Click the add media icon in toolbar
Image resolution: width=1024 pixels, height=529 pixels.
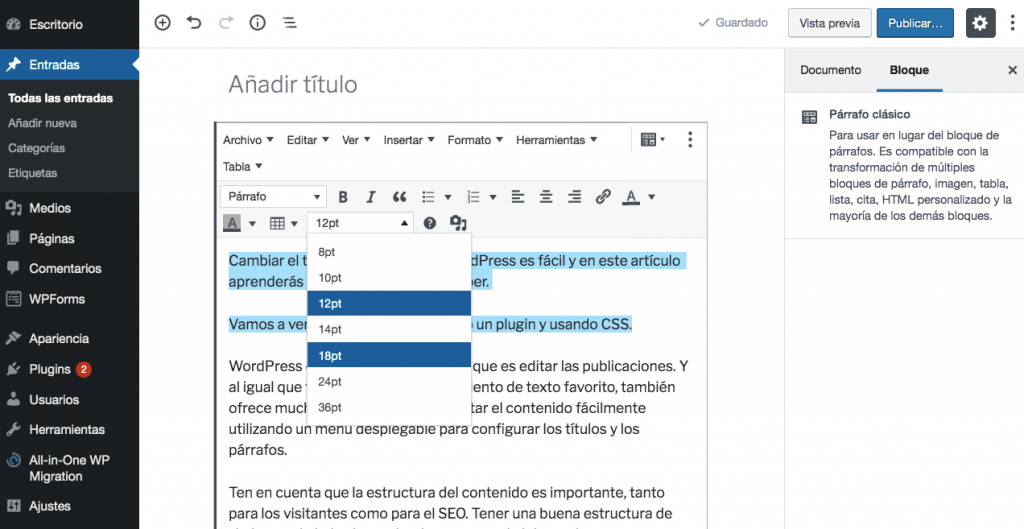point(458,223)
